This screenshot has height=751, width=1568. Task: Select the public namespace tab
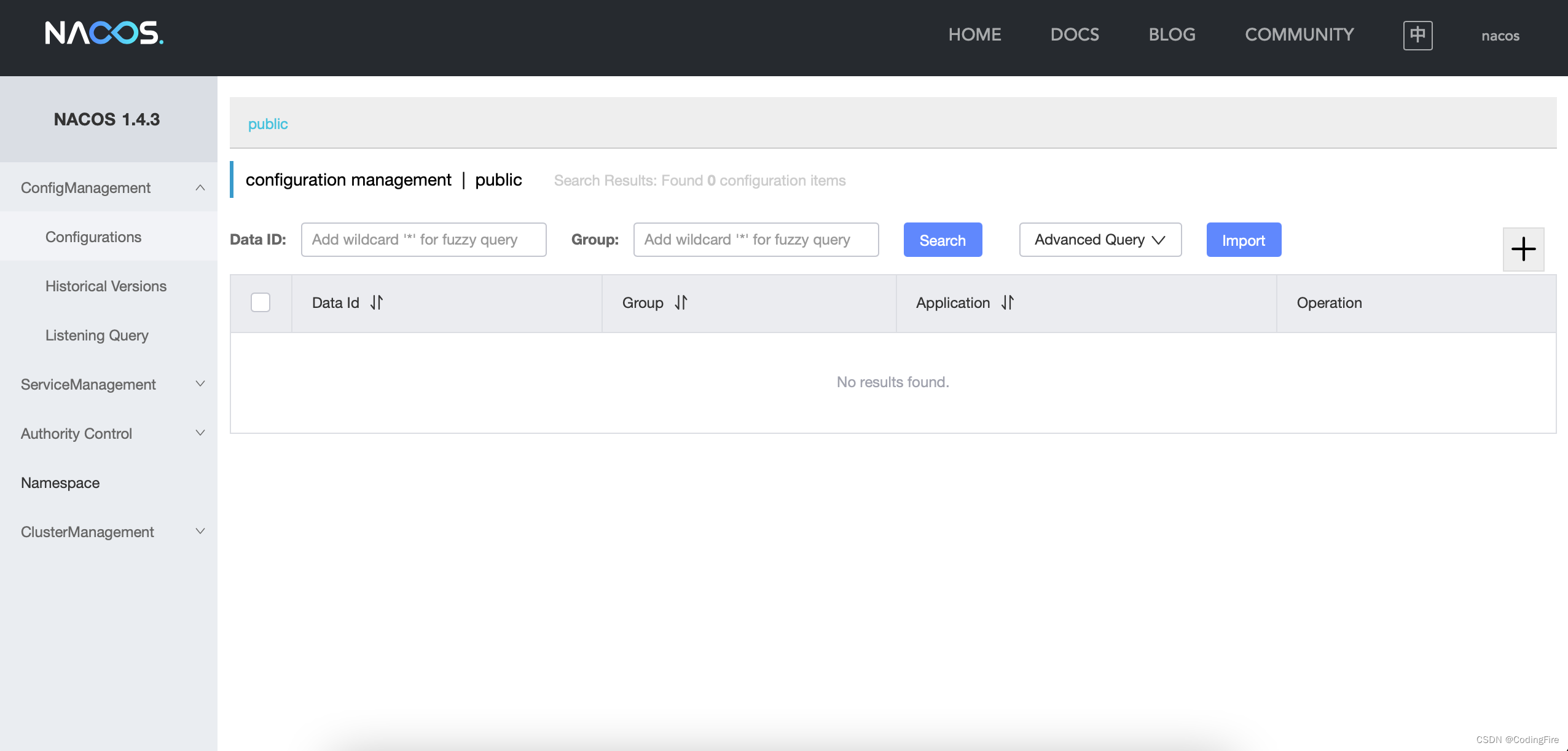coord(268,124)
